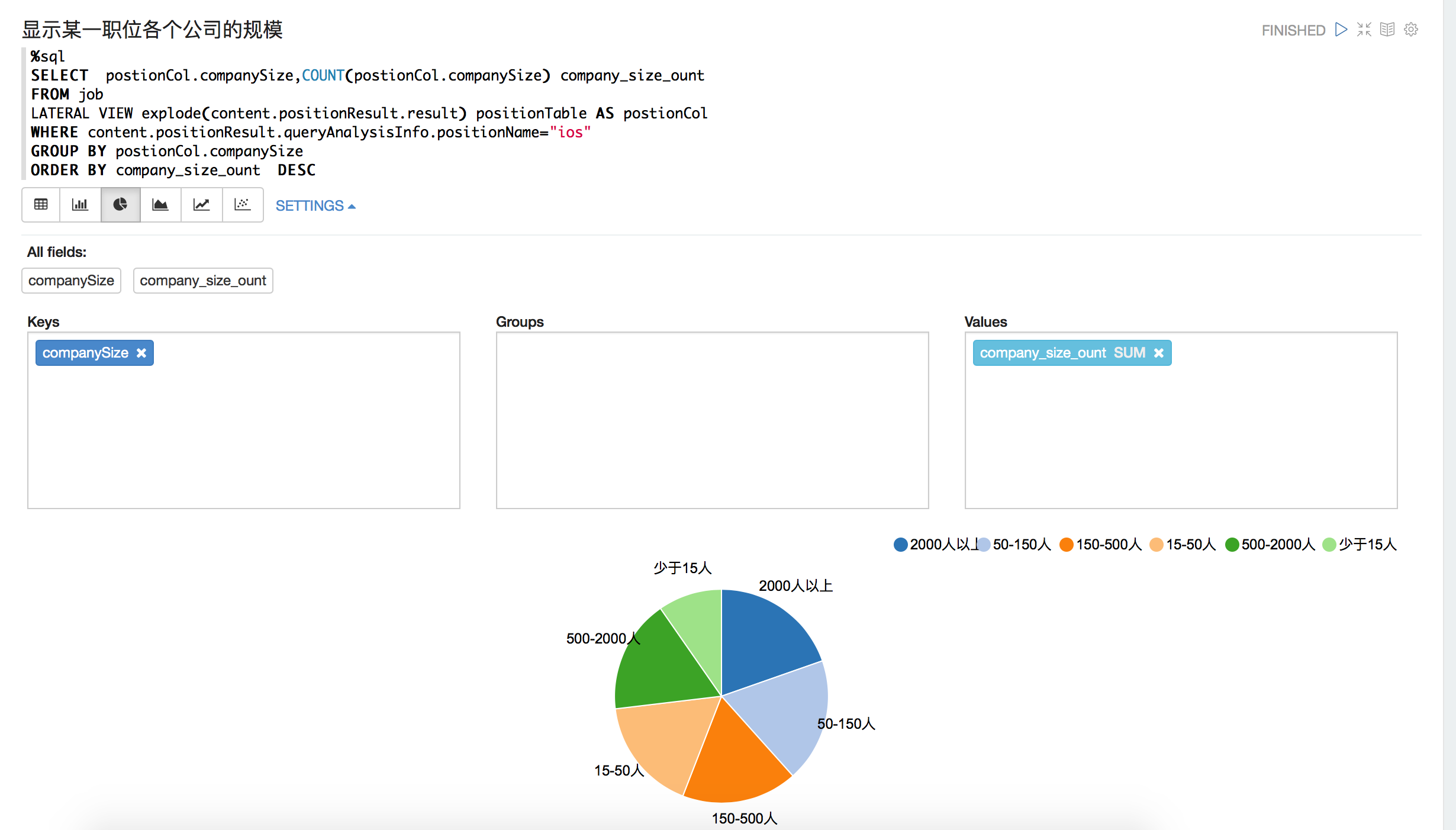This screenshot has width=1456, height=830.
Task: Switch to table view icon
Action: click(x=41, y=205)
